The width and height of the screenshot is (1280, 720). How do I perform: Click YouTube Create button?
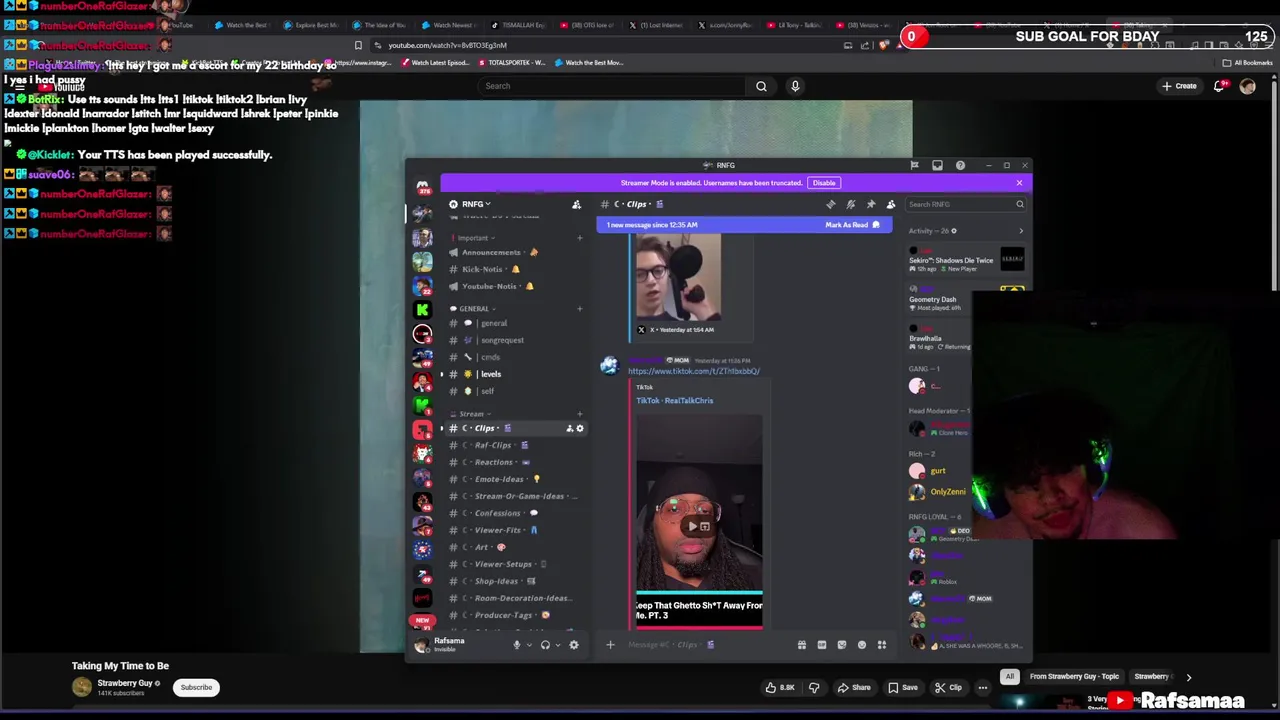point(1179,86)
